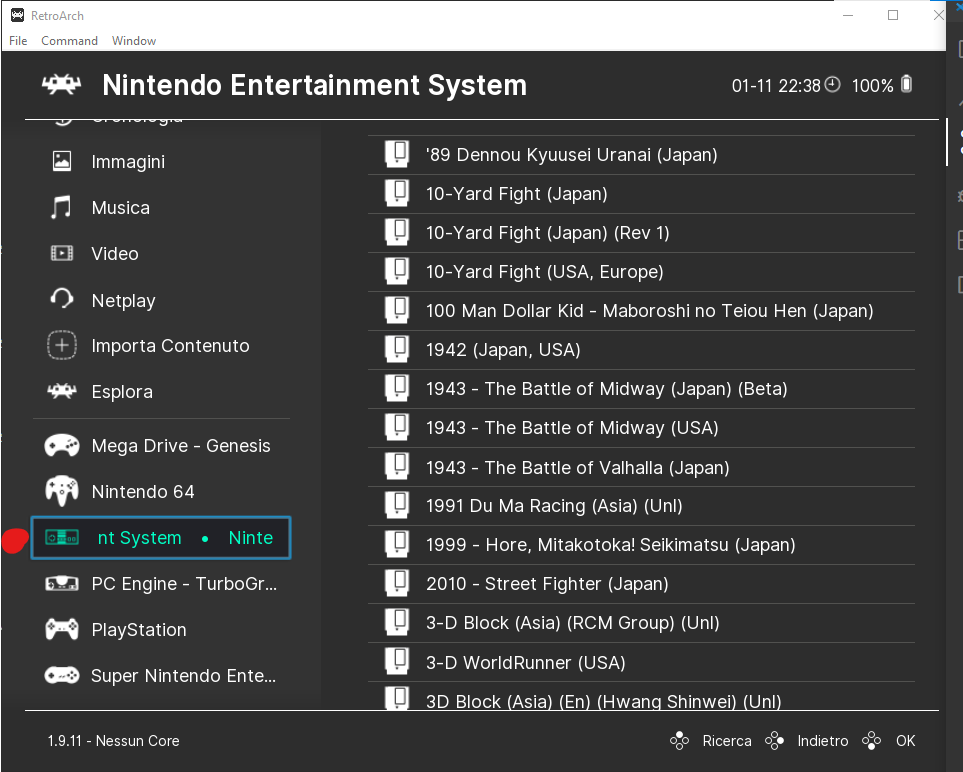Click the Netplay headset icon
The height and width of the screenshot is (772, 963).
point(61,299)
